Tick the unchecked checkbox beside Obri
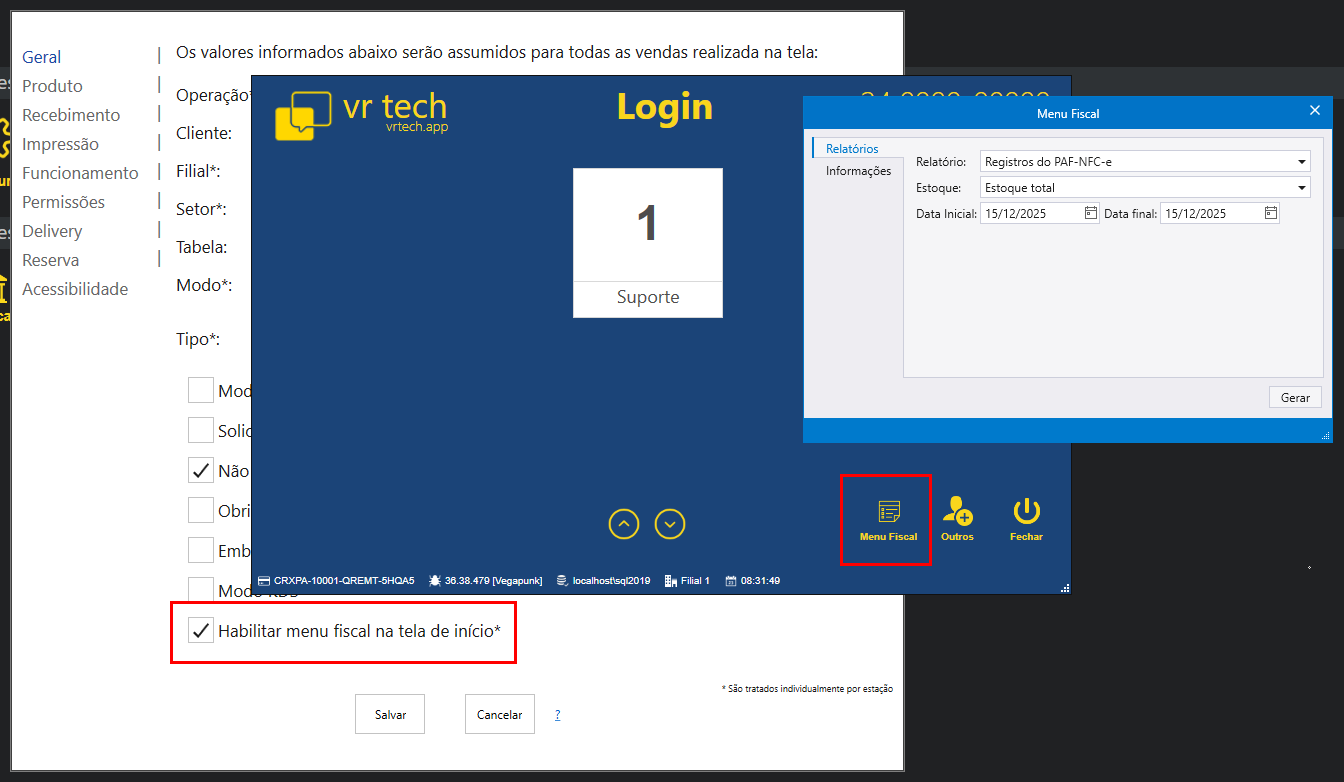Screen dimensions: 1344x782 click(x=201, y=510)
